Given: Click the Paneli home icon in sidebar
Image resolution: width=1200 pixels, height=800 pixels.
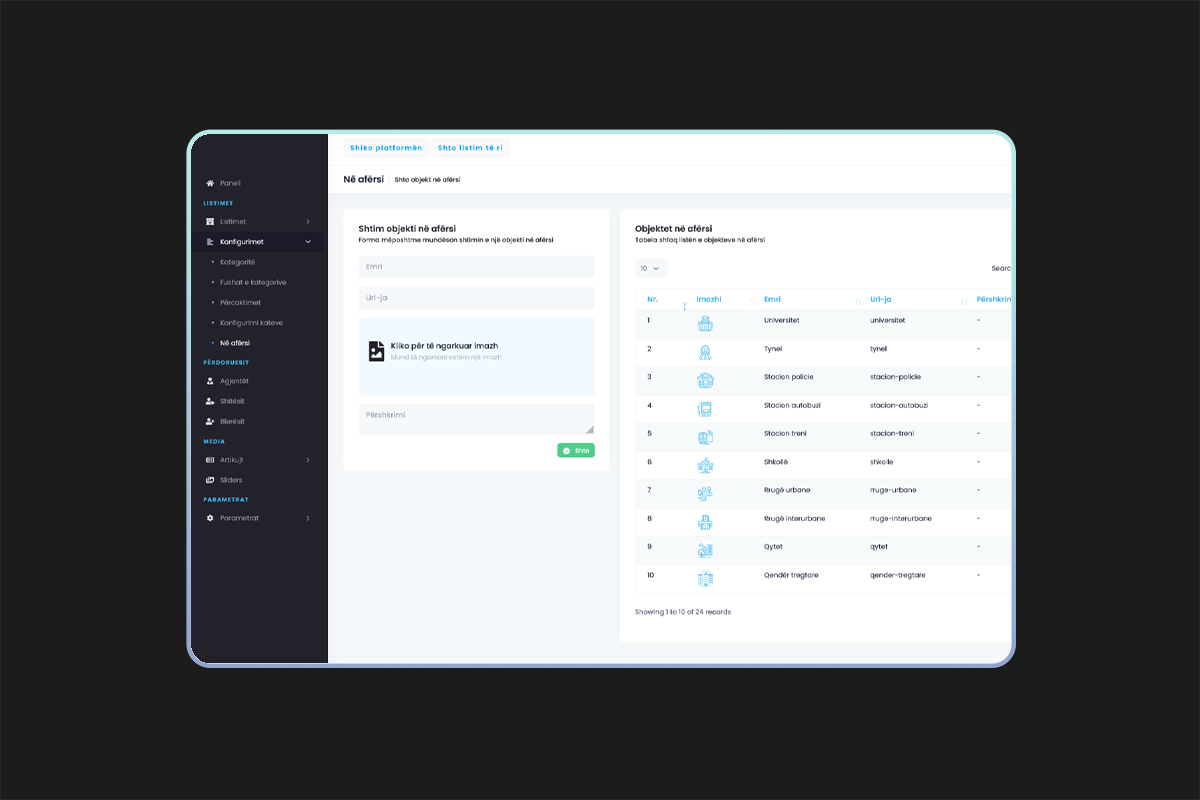Looking at the screenshot, I should [x=210, y=183].
